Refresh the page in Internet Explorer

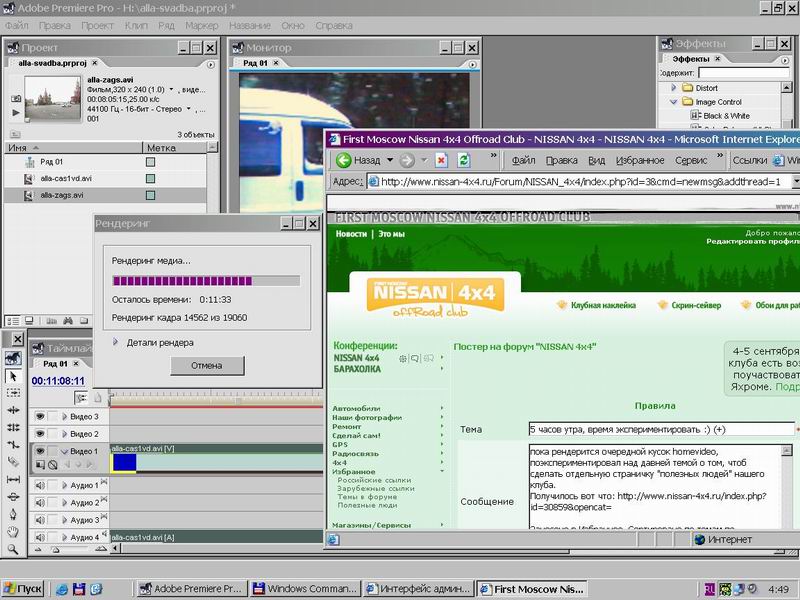point(463,160)
